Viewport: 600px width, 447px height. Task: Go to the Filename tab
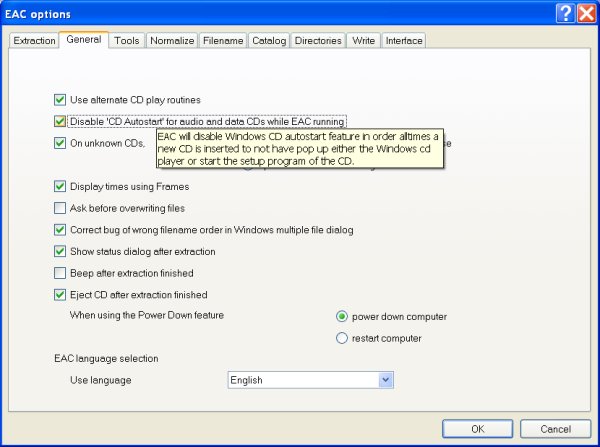(x=223, y=41)
